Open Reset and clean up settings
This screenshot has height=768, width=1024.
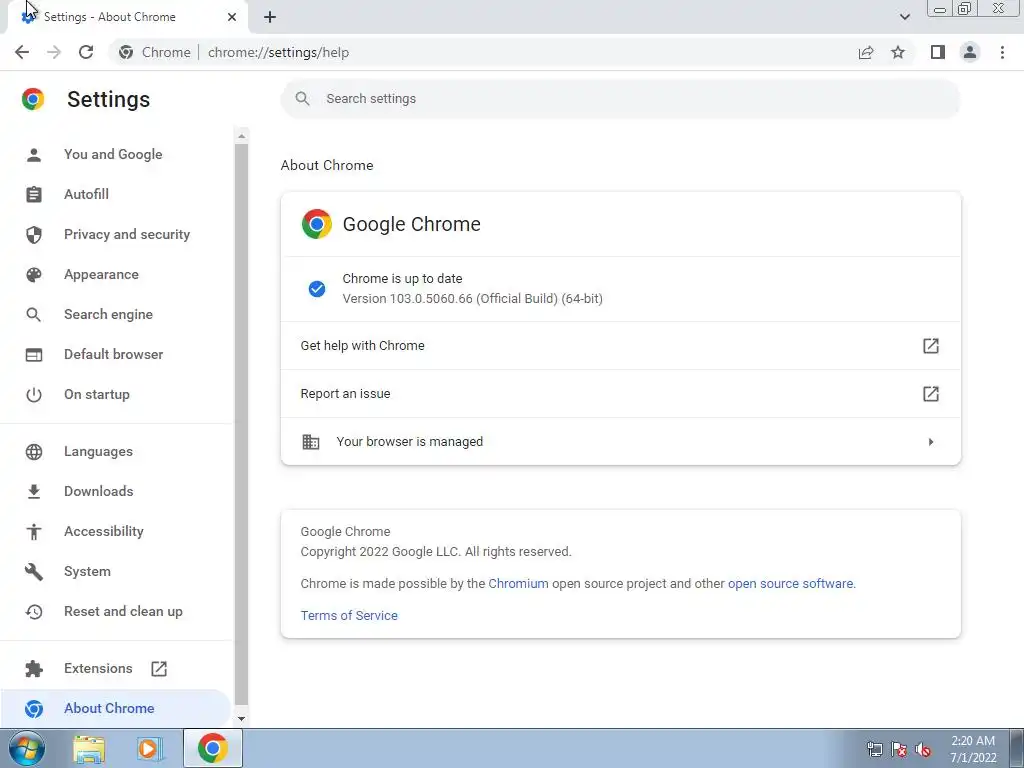123,611
